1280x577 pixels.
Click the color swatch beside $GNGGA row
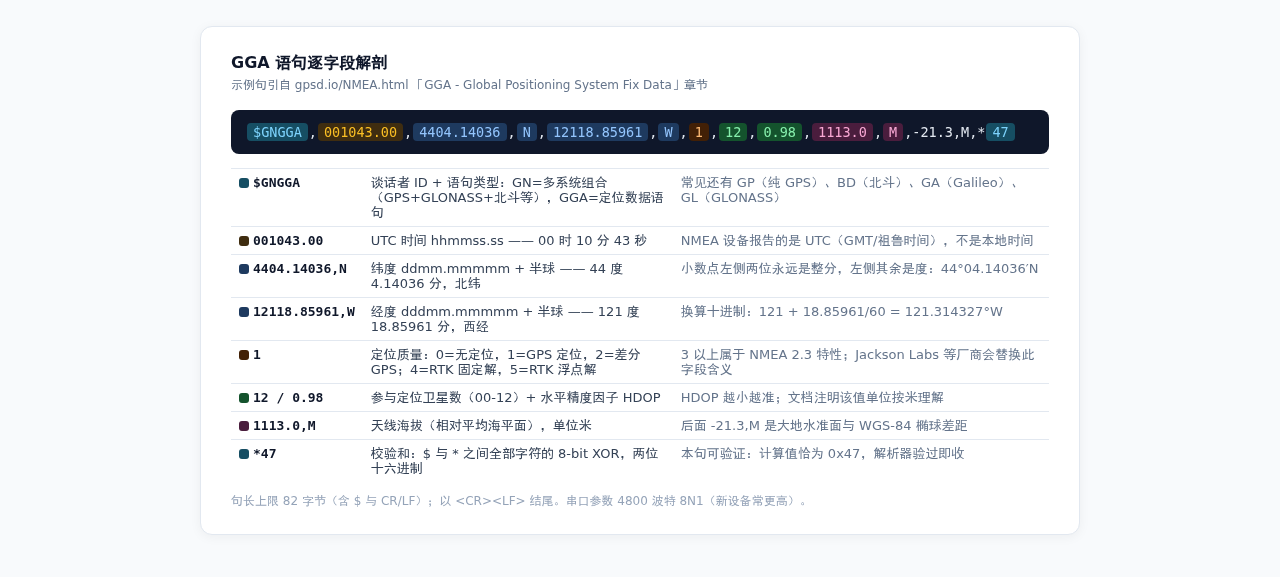[244, 183]
